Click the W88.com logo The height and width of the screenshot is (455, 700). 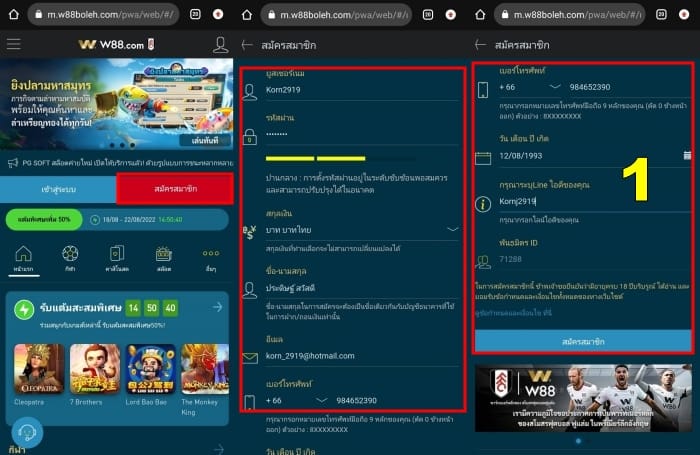(x=117, y=44)
